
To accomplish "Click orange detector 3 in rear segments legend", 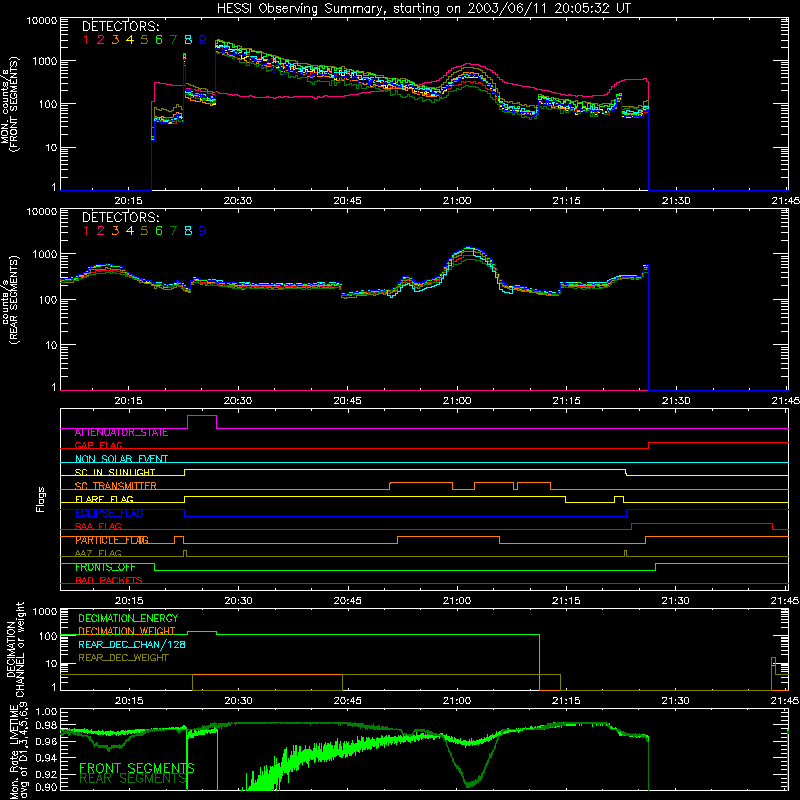I will tap(115, 231).
